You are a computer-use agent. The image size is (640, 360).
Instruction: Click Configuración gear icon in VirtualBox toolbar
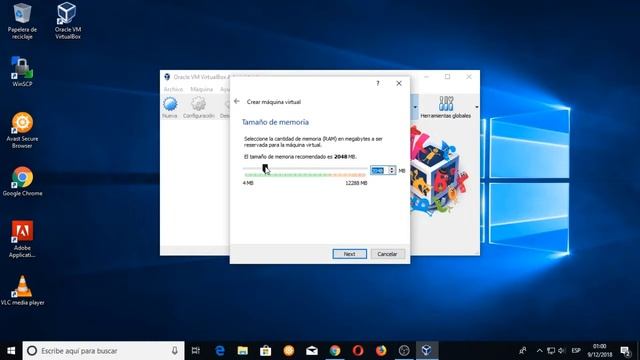(198, 108)
